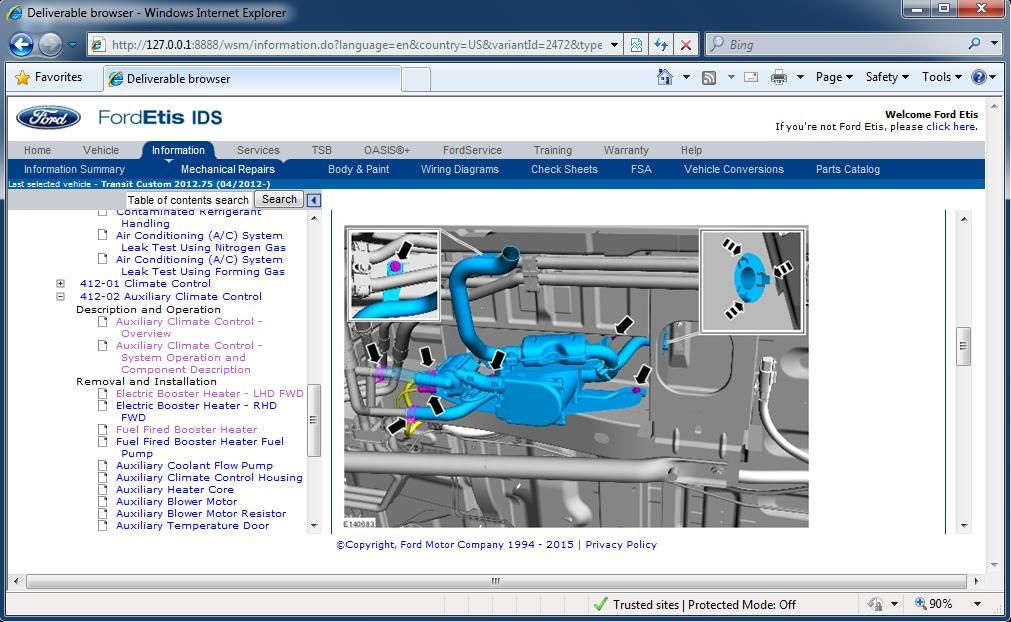This screenshot has height=622, width=1011.
Task: Click the Privacy Policy link
Action: coord(621,545)
